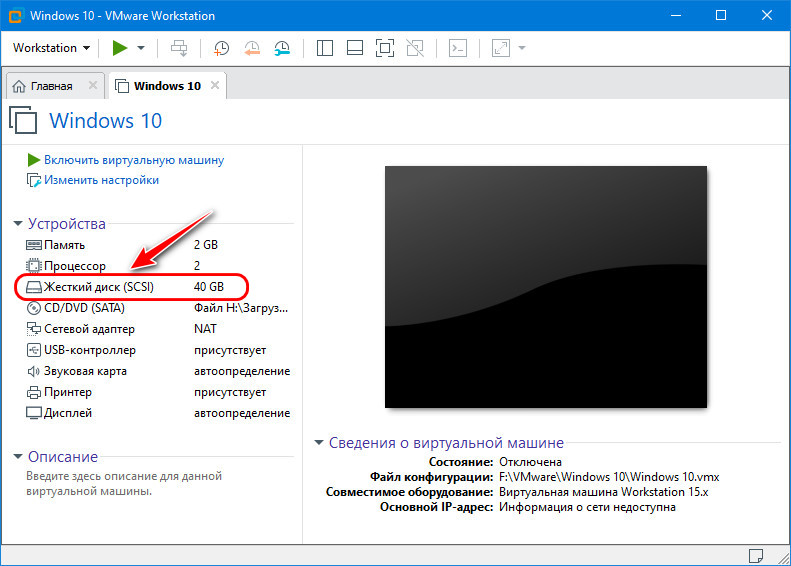Switch to the Главная tab
791x566 pixels.
pyautogui.click(x=50, y=86)
